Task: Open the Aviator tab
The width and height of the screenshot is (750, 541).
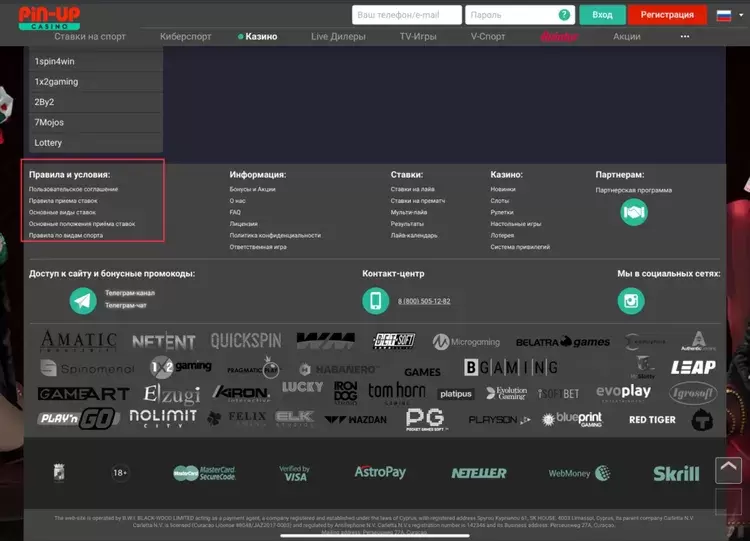Action: coord(559,36)
